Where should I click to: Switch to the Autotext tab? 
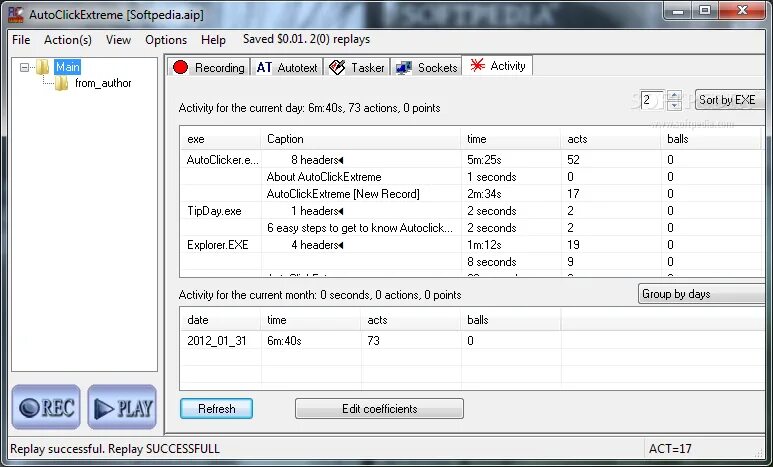287,68
